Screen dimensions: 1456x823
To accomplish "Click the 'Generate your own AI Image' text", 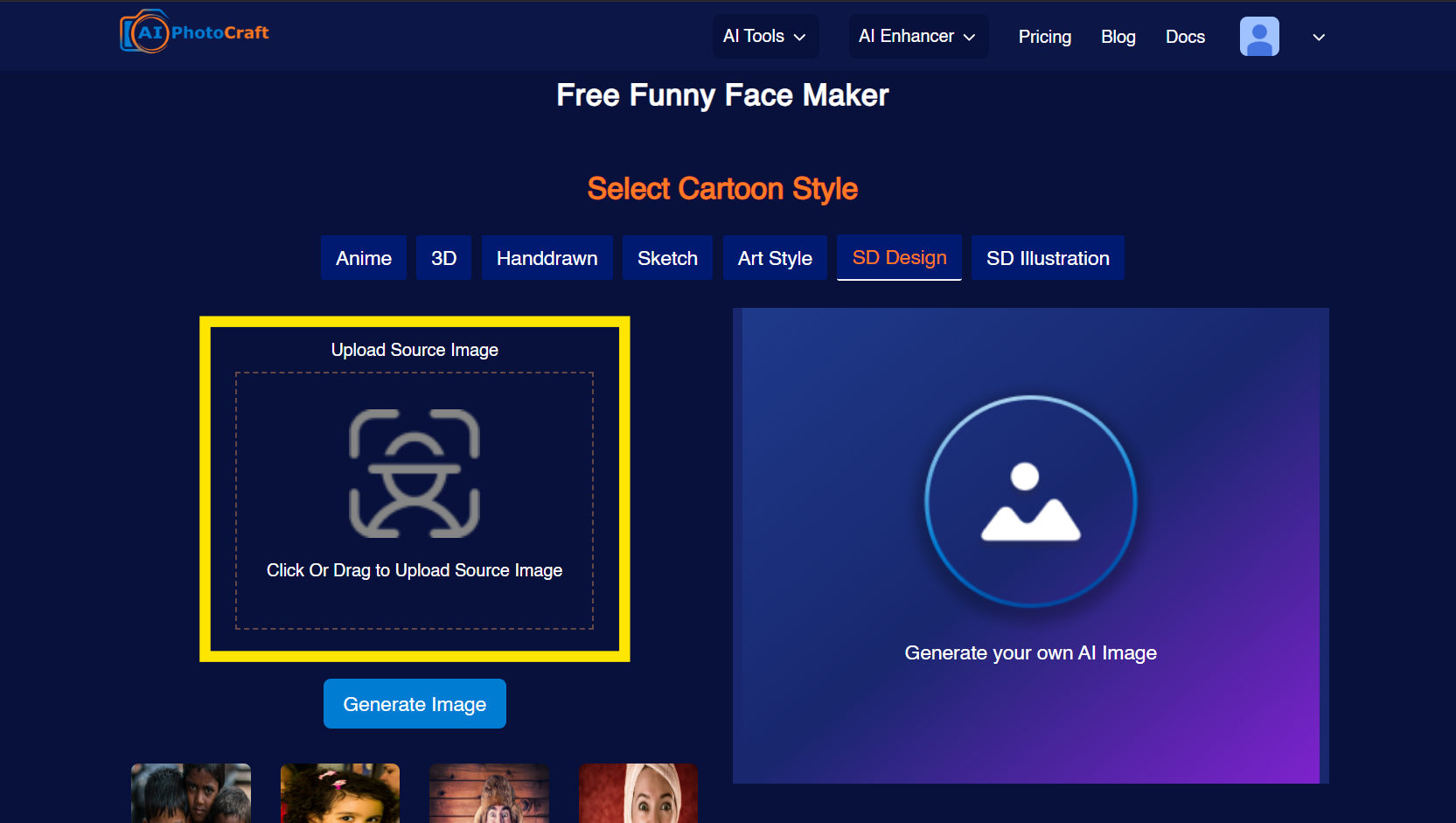I will coord(1031,653).
